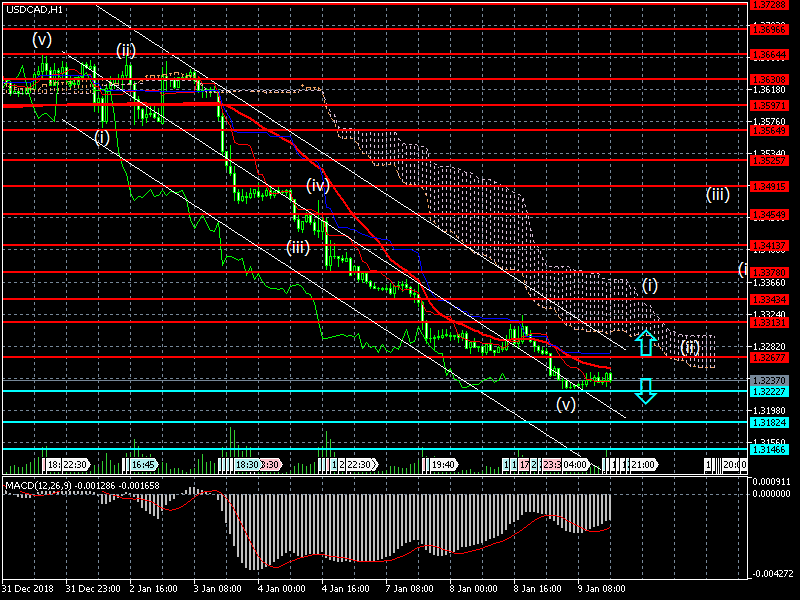Click the 1.35760 axis price value

769,121
